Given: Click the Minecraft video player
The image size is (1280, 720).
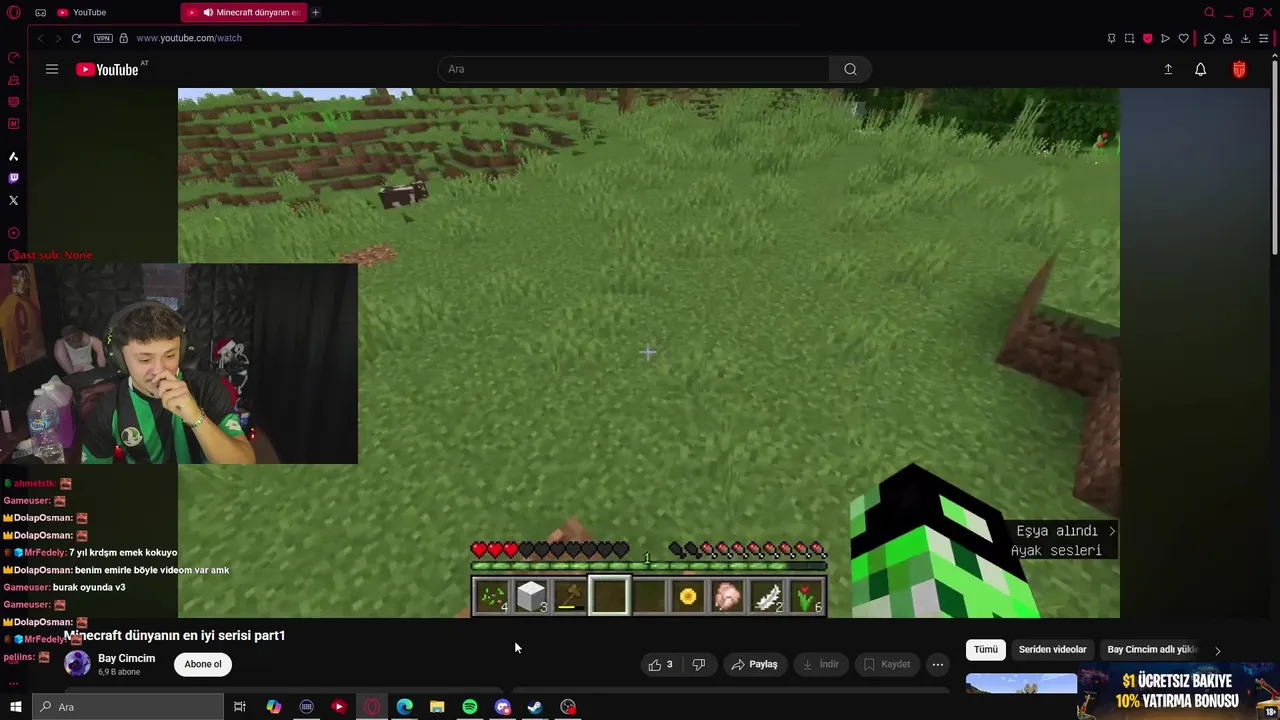Looking at the screenshot, I should click(x=648, y=352).
